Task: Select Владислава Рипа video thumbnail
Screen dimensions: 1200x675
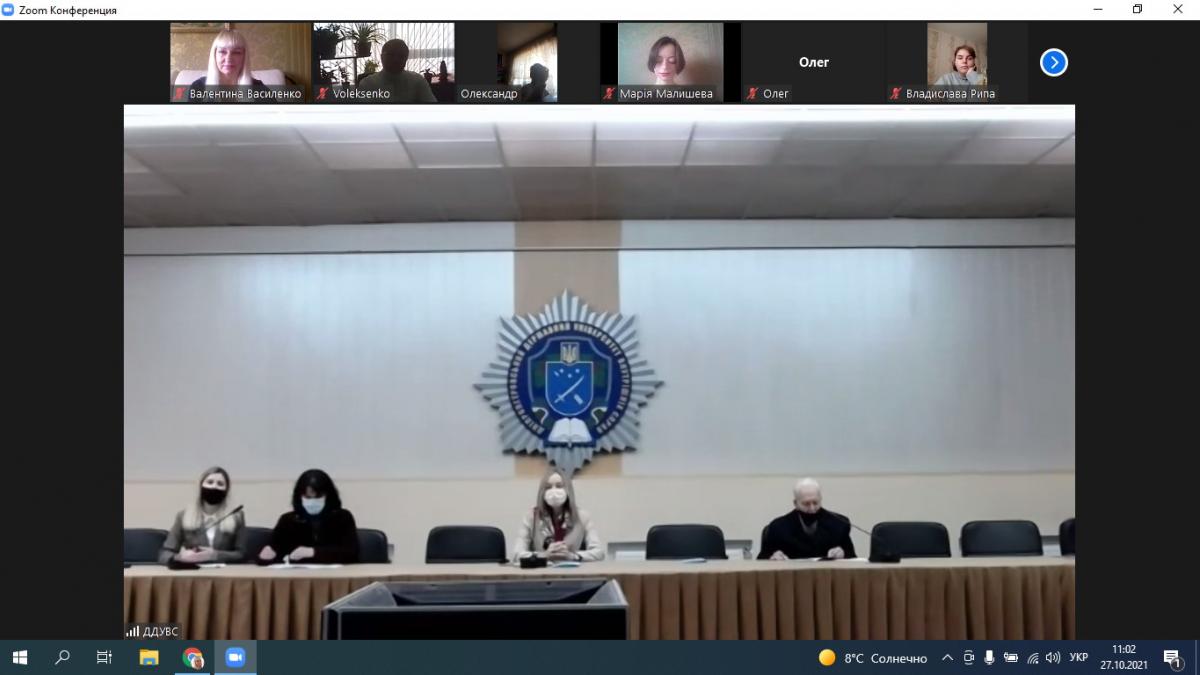Action: [957, 62]
